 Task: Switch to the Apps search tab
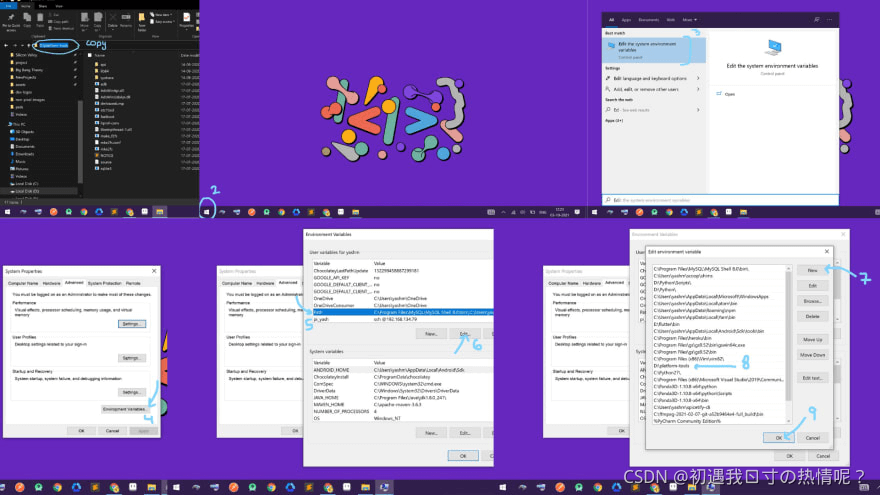coord(626,19)
